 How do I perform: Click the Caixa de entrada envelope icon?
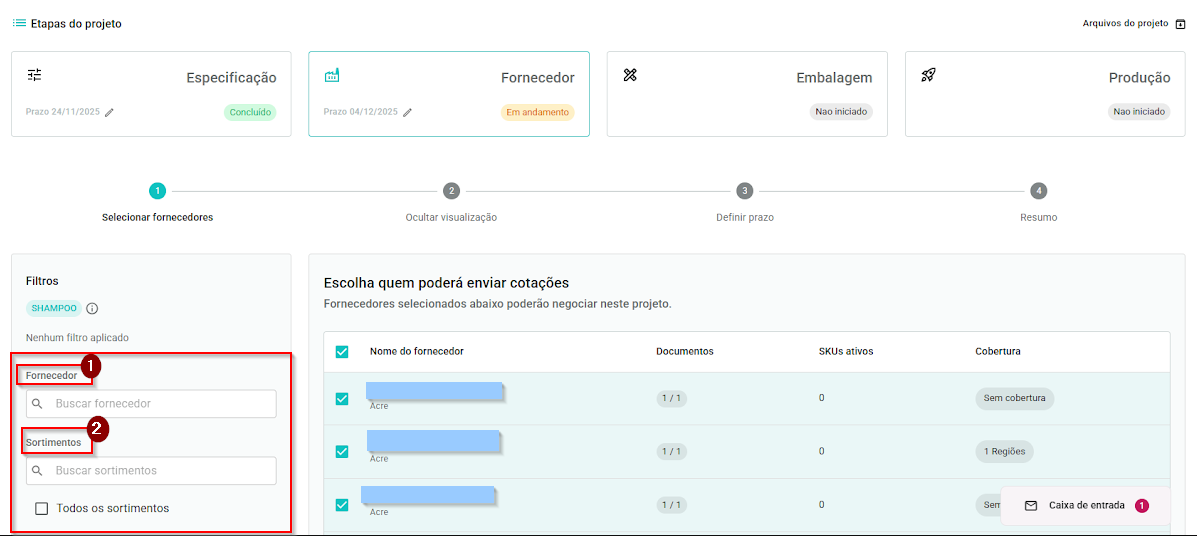(x=1031, y=506)
